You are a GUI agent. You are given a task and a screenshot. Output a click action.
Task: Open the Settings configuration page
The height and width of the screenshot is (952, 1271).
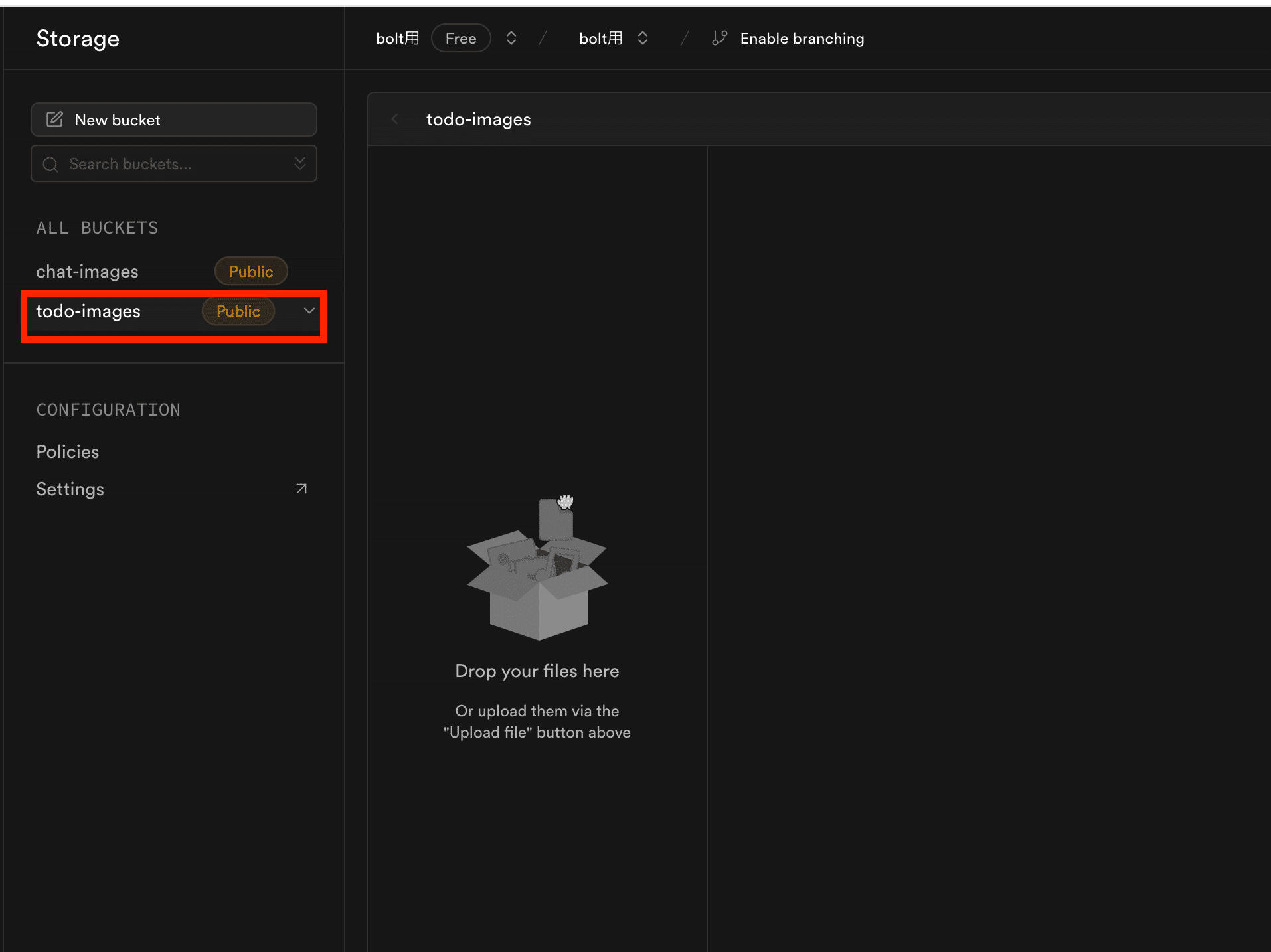click(70, 489)
